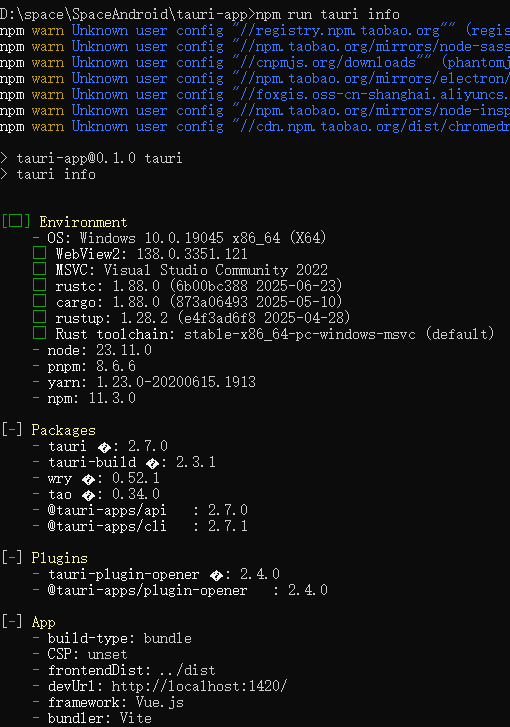Click the 'App' section heading
This screenshot has width=510, height=727.
click(x=44, y=622)
